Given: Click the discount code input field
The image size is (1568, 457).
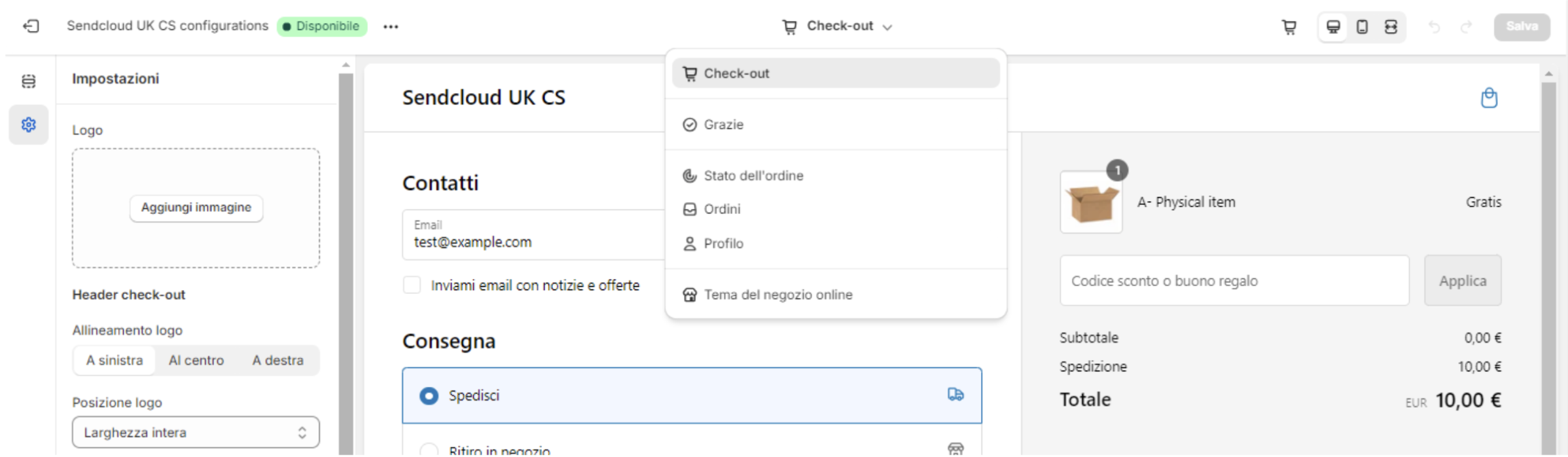Looking at the screenshot, I should tap(1233, 280).
